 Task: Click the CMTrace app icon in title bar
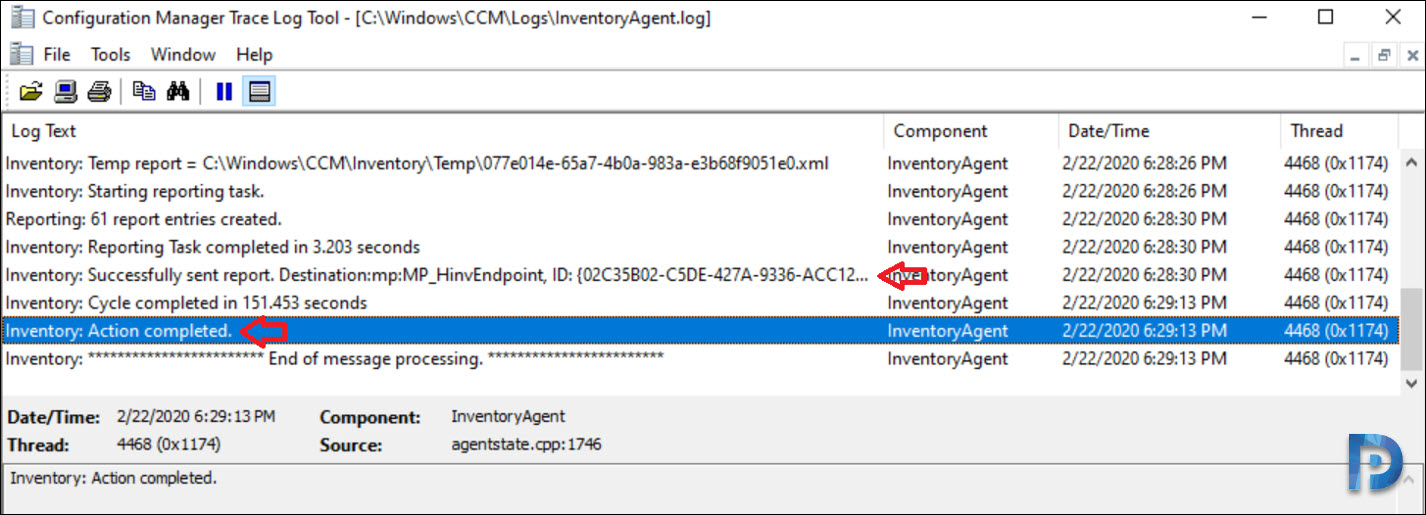tap(21, 18)
